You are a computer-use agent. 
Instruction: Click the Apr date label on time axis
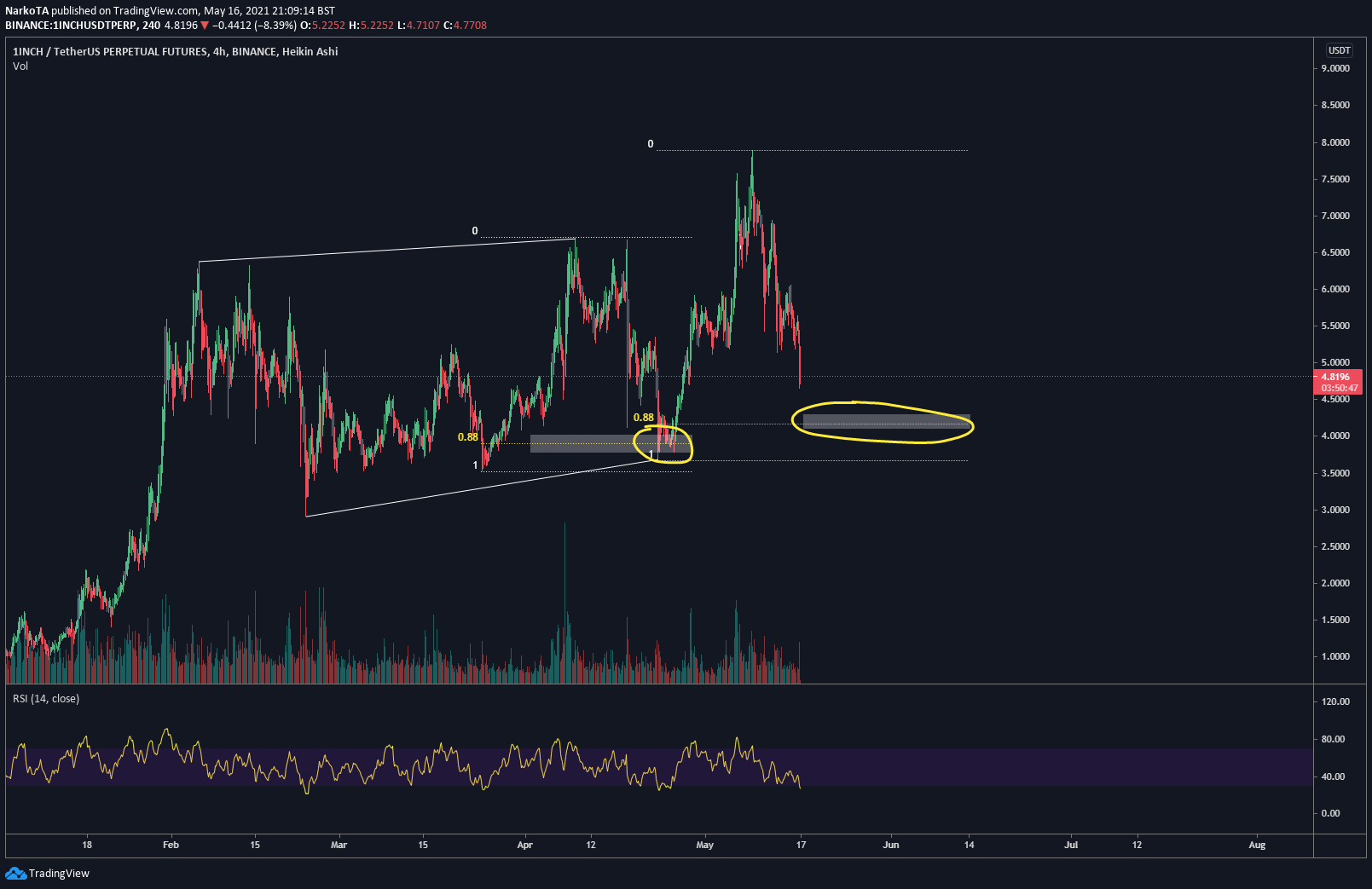click(x=524, y=845)
